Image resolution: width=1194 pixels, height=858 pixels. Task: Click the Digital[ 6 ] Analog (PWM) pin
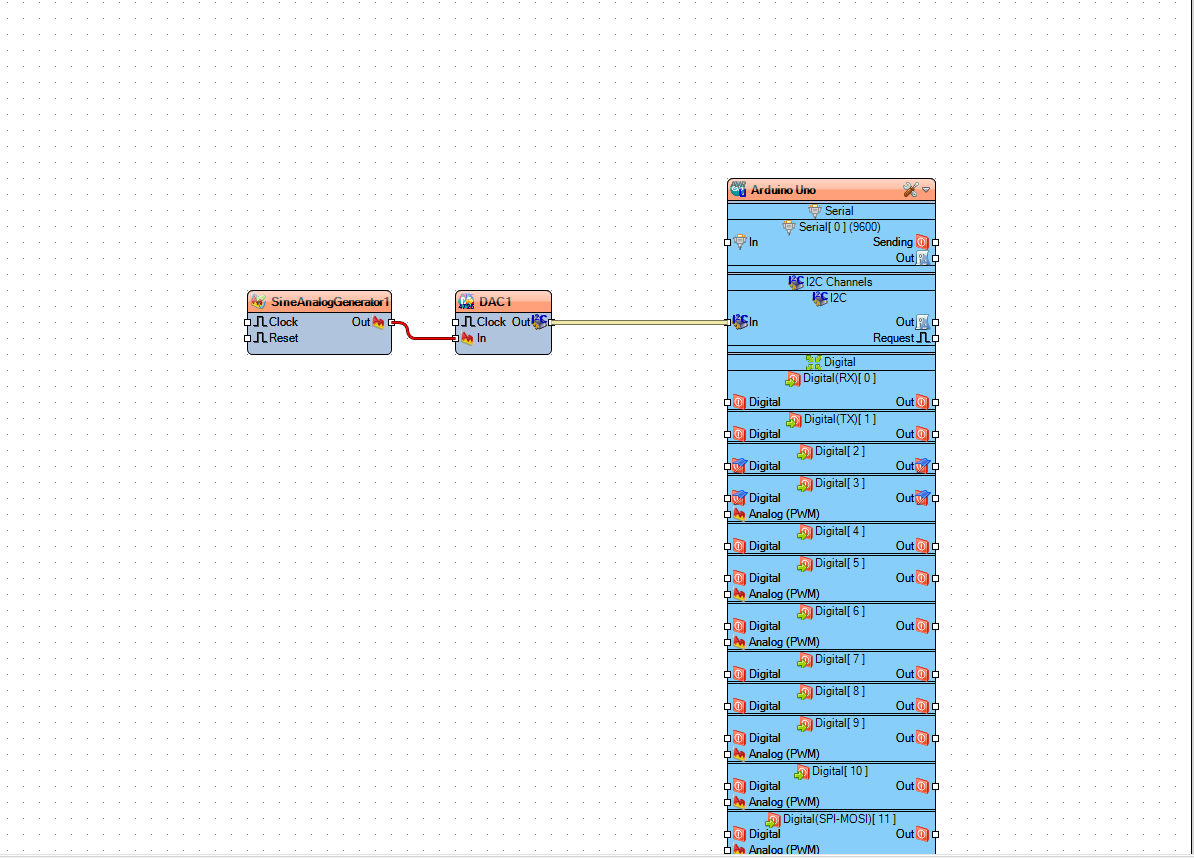[727, 642]
